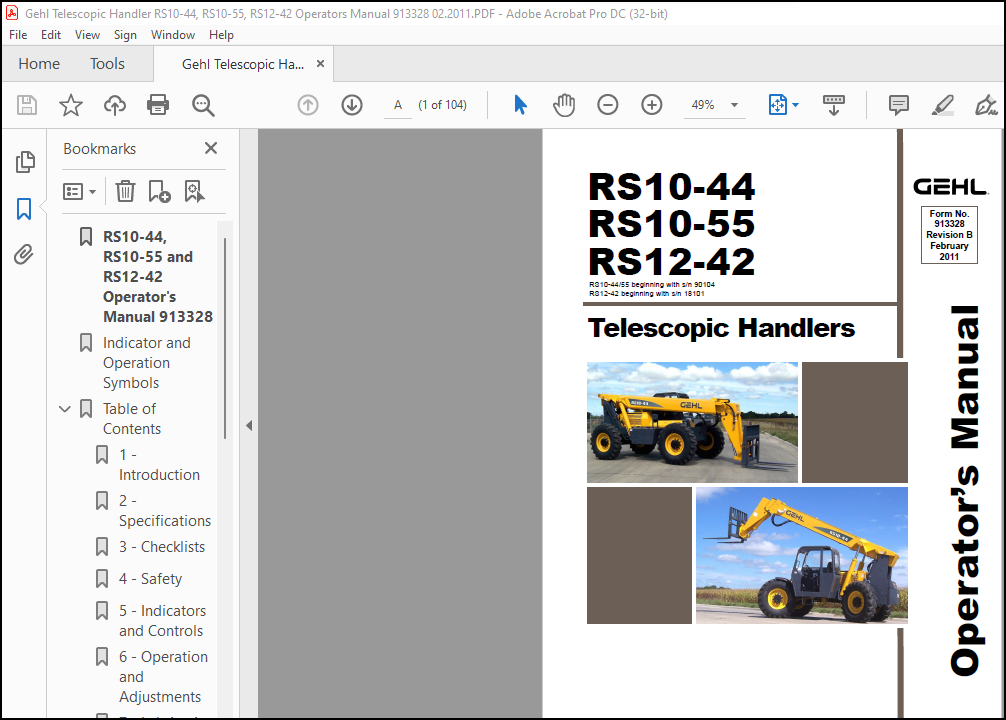The width and height of the screenshot is (1006, 720).
Task: Switch to the Home tab
Action: (x=39, y=64)
